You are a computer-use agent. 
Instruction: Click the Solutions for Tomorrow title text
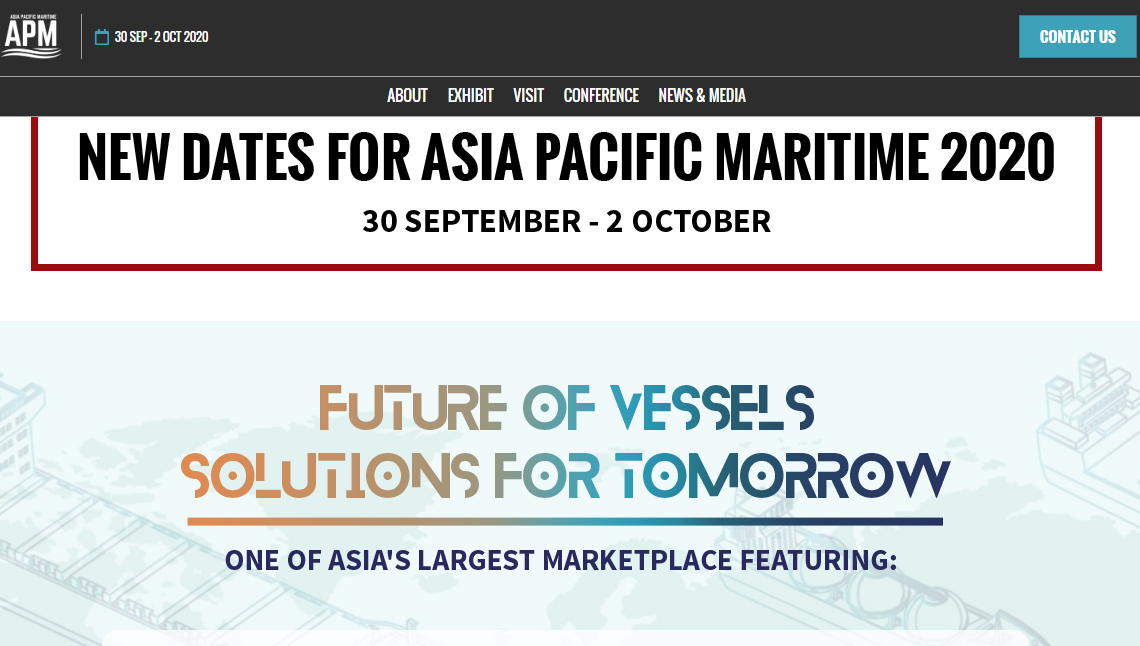coord(566,474)
